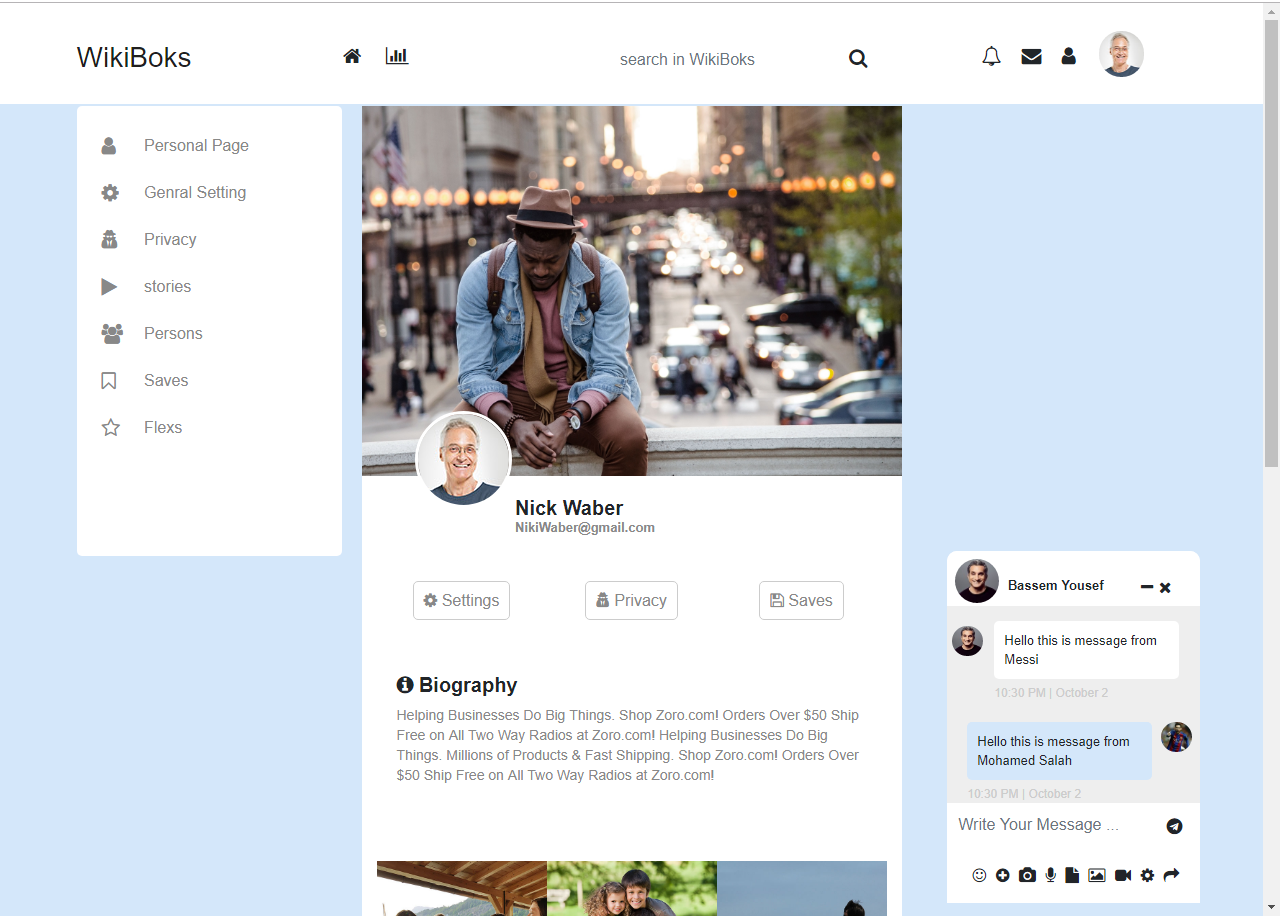Minimize the Bassem Yousef chat window
The width and height of the screenshot is (1280, 916).
(x=1147, y=587)
